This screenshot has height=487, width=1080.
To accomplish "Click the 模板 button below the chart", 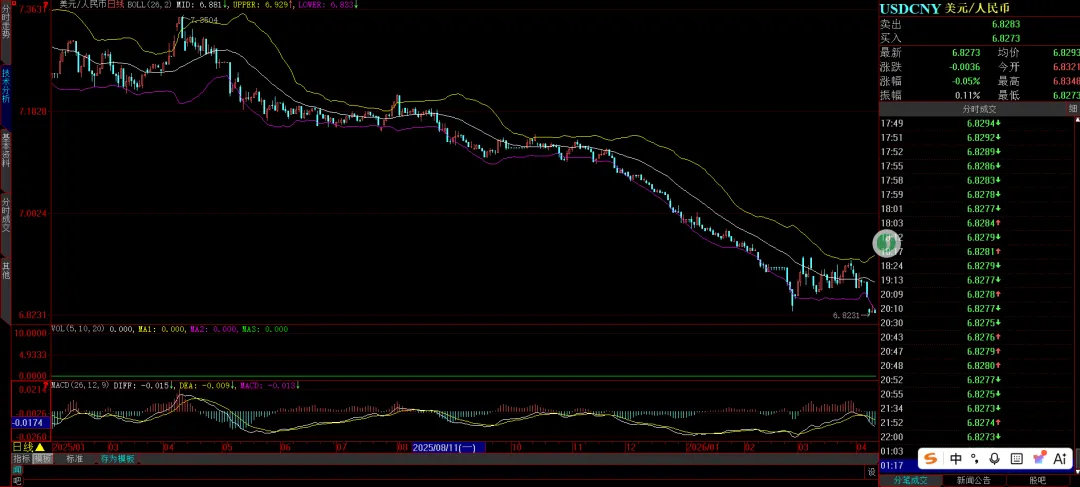I will coord(43,459).
